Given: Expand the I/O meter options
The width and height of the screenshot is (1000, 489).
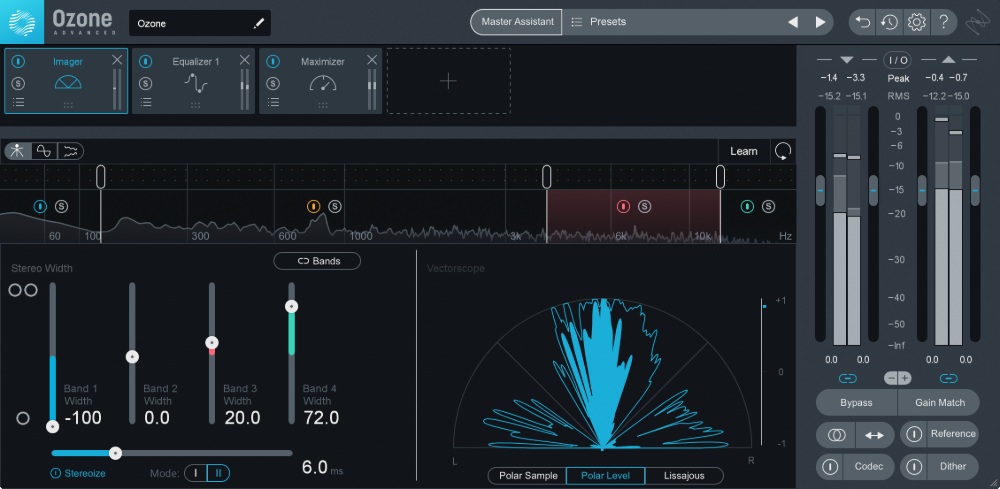Looking at the screenshot, I should coord(897,59).
